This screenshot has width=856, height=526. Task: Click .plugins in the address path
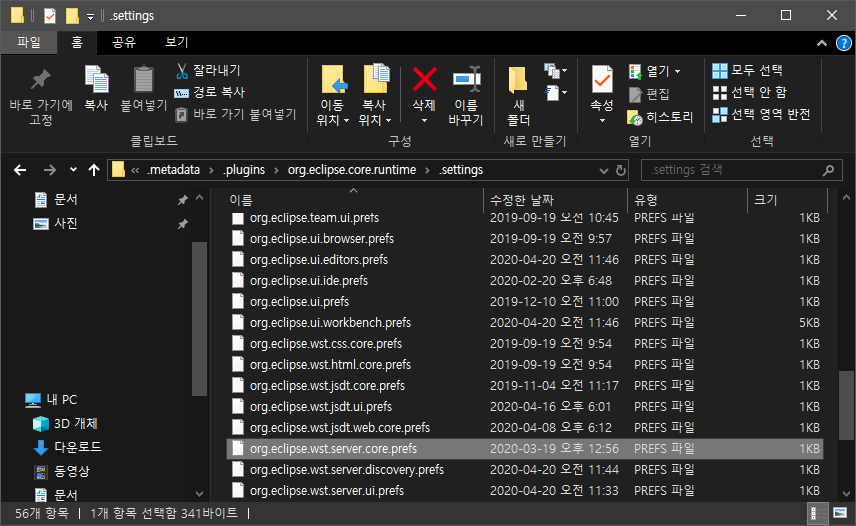243,170
